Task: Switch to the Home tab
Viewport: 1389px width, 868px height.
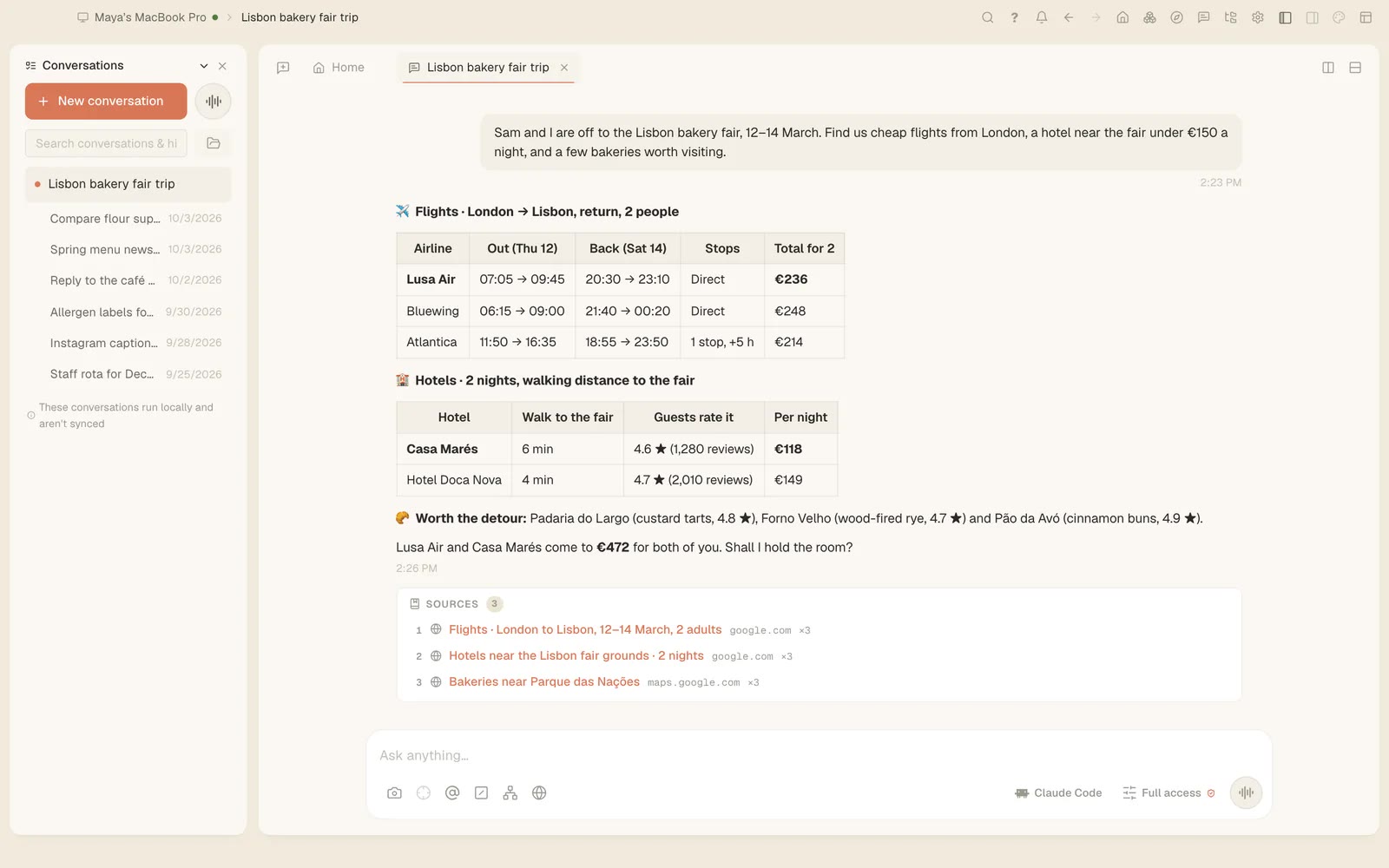Action: click(x=339, y=68)
